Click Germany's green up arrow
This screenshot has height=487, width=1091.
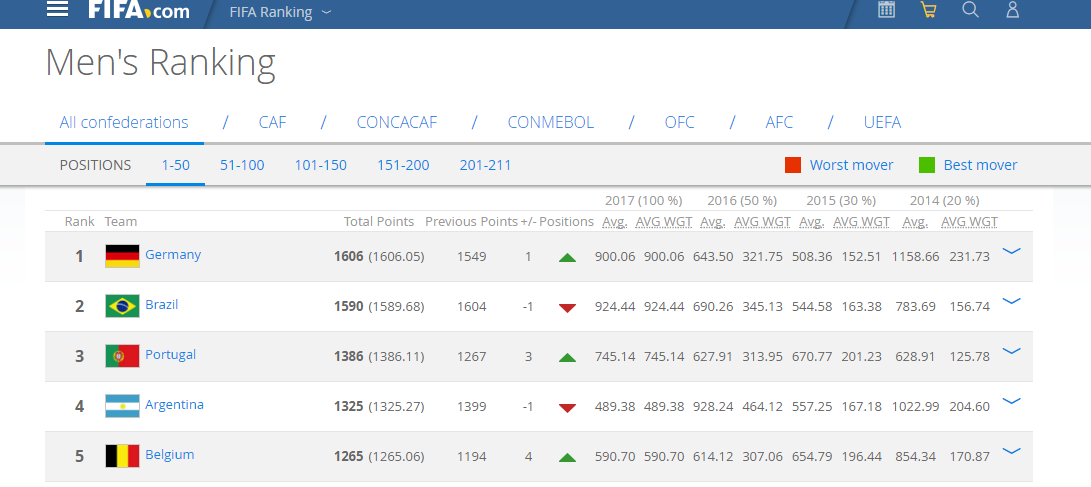pos(568,258)
